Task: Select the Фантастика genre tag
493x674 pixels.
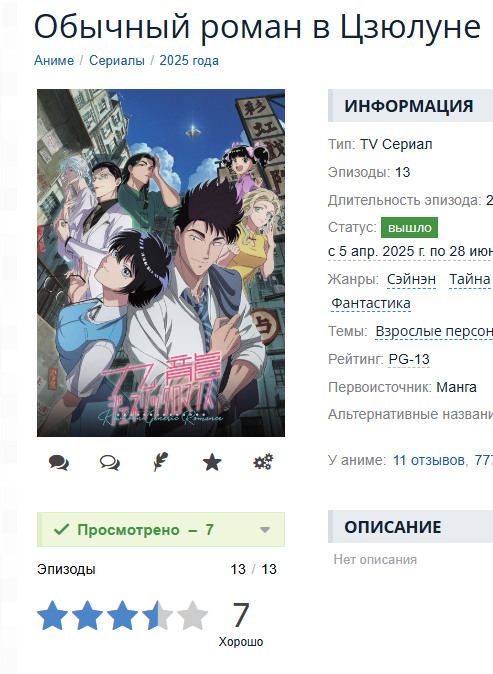Action: tap(371, 303)
